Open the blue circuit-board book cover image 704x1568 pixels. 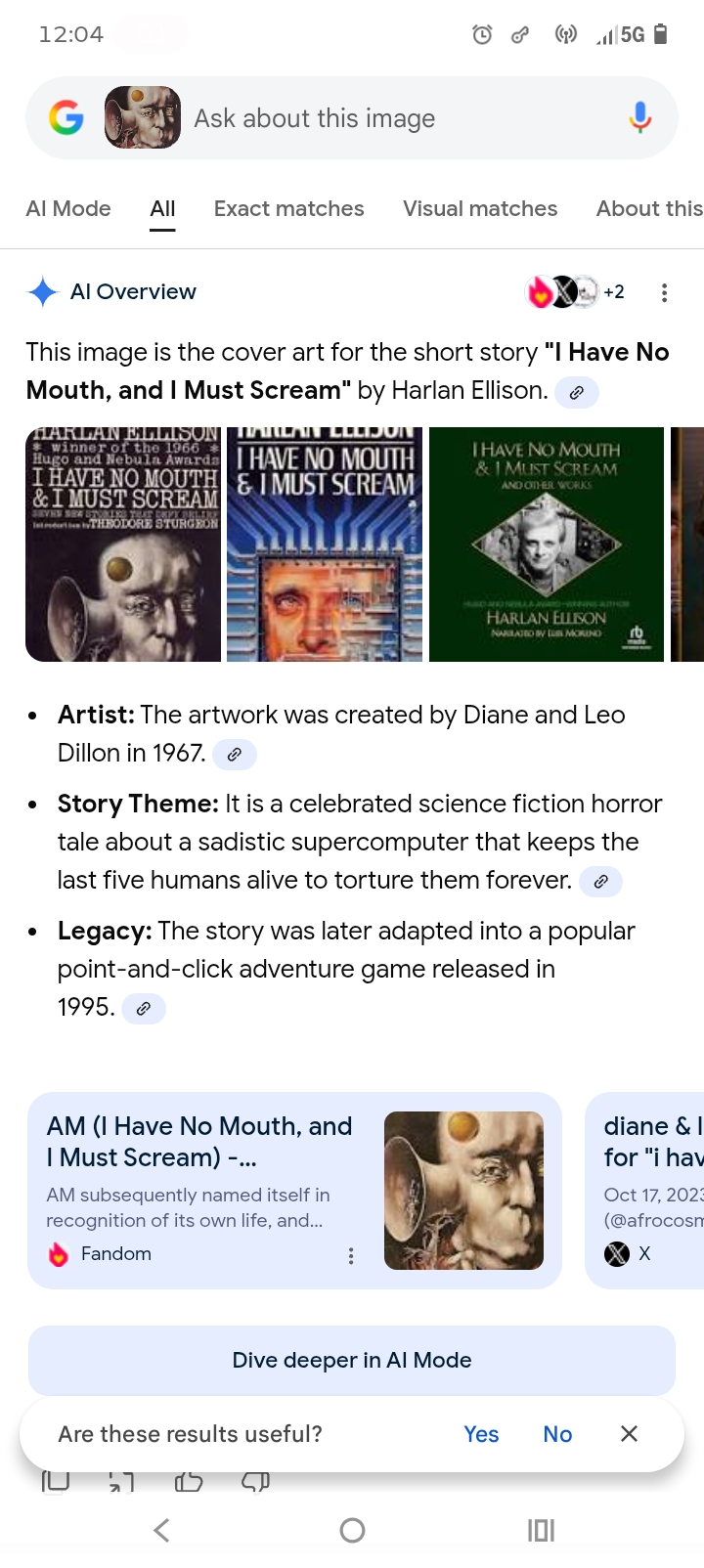[x=325, y=544]
